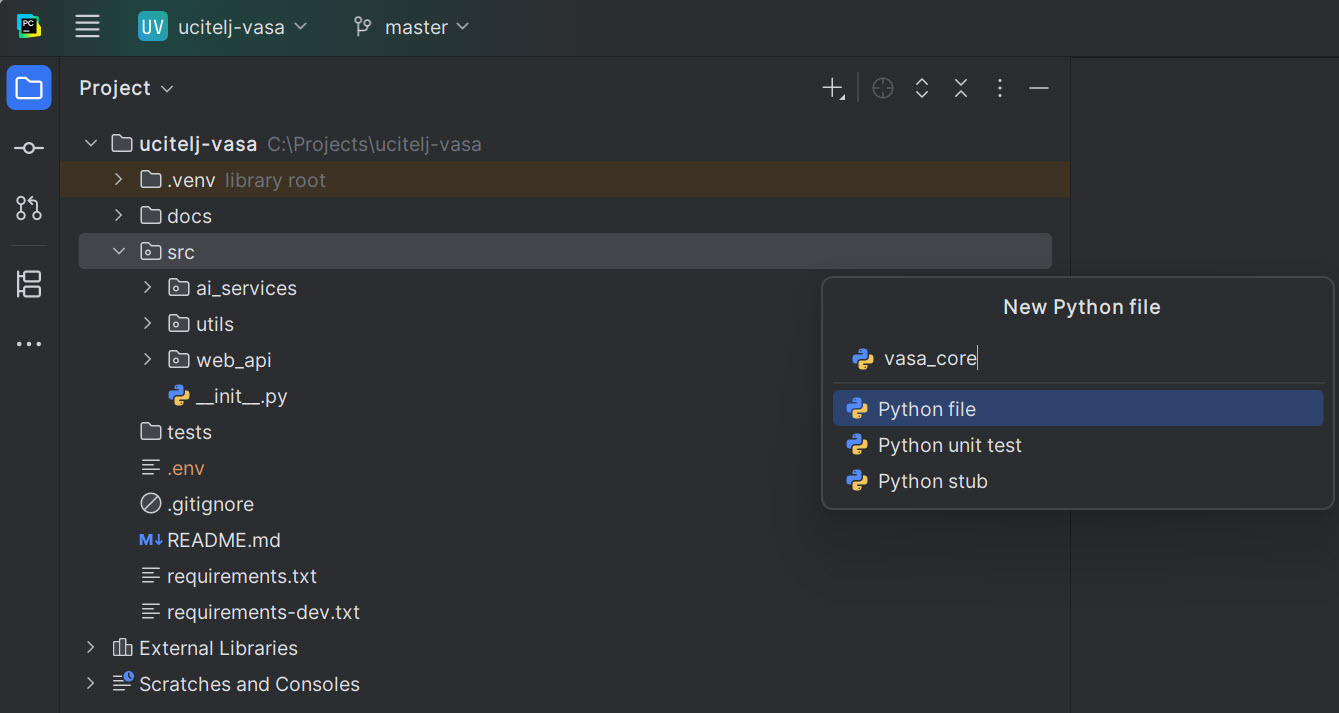
Task: Collapse all items in the Project tree
Action: pyautogui.click(x=960, y=88)
